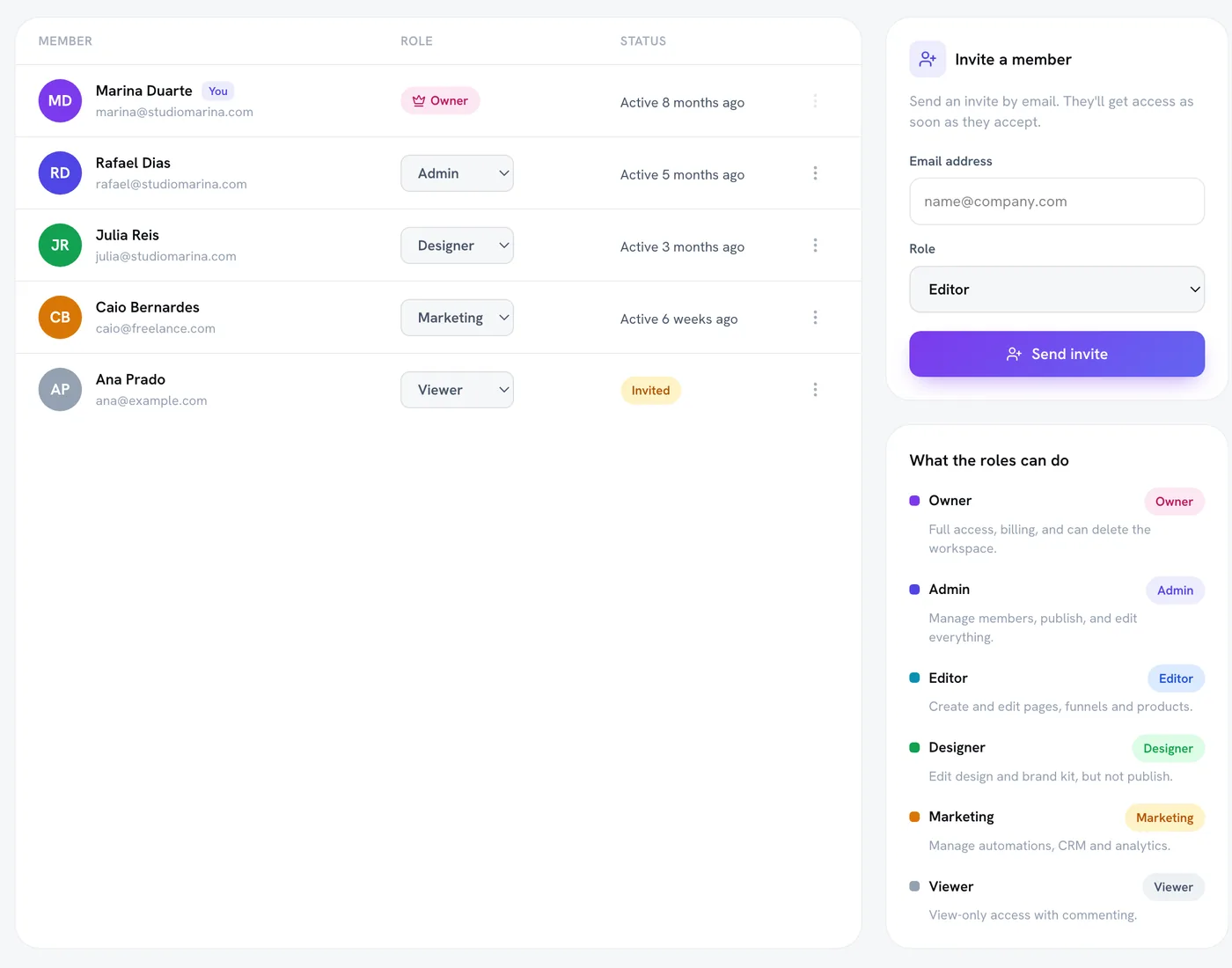Click the green Designer color dot in the roles list
1232x968 pixels.
point(914,747)
